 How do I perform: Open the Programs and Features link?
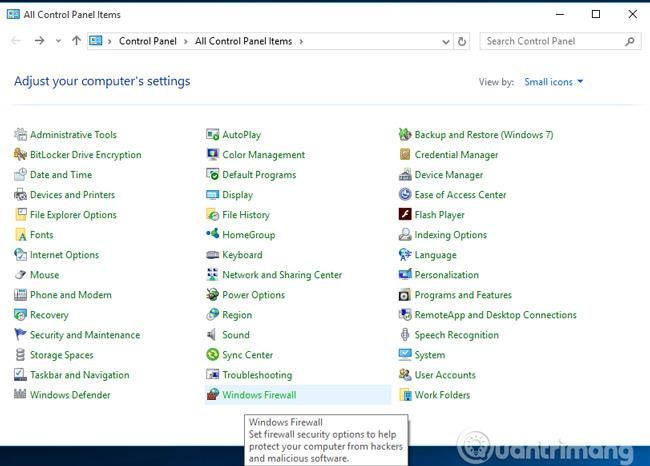[463, 295]
